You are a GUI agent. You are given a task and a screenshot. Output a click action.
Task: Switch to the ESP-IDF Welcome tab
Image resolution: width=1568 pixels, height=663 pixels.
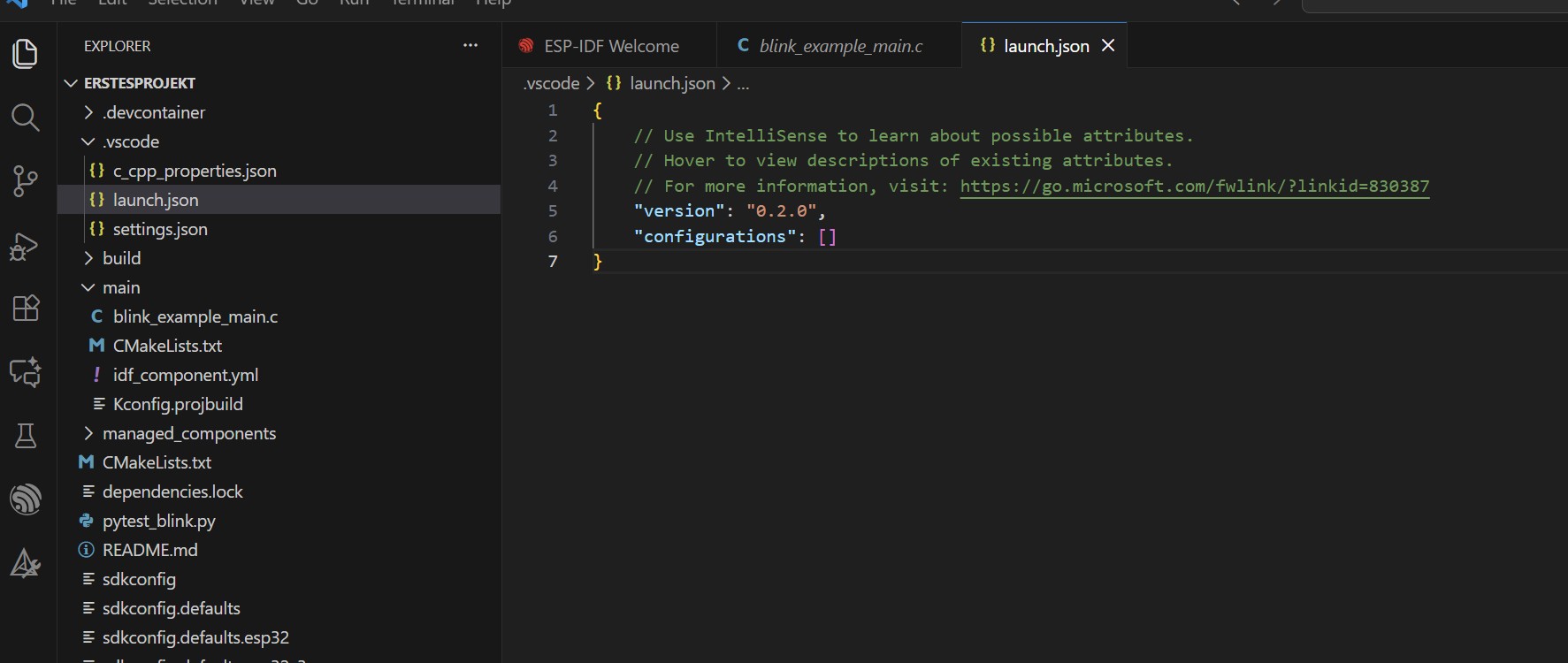(610, 46)
